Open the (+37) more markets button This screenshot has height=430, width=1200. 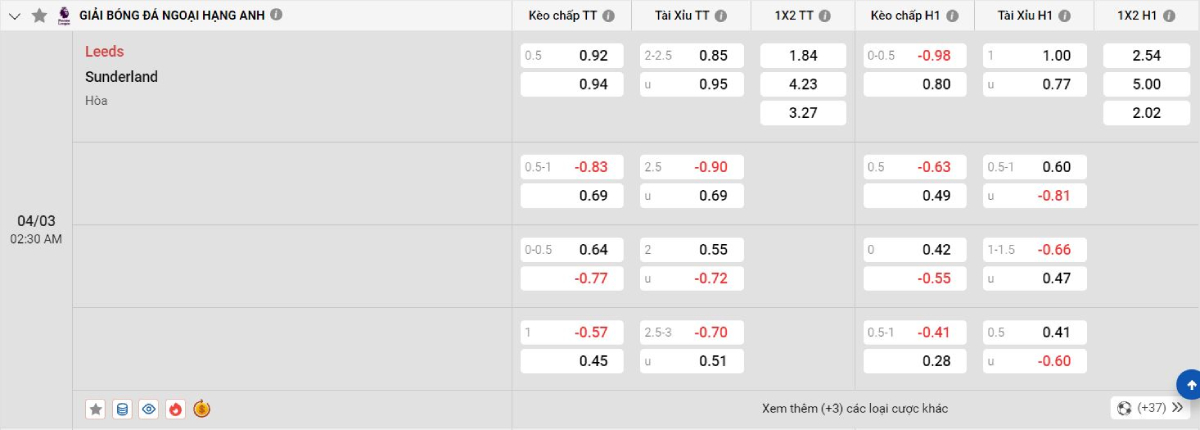click(1151, 408)
